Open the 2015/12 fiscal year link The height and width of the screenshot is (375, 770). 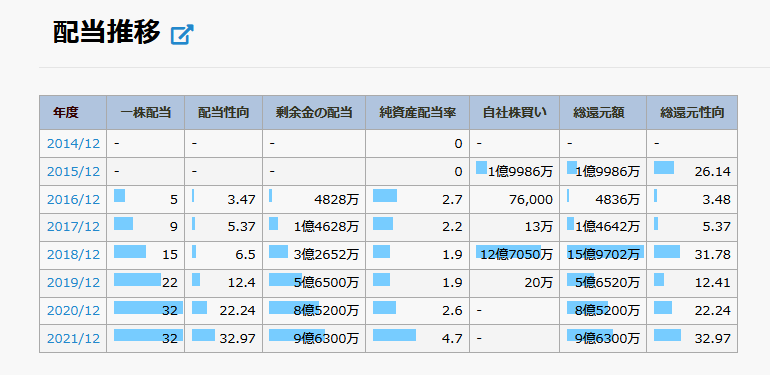pyautogui.click(x=73, y=172)
